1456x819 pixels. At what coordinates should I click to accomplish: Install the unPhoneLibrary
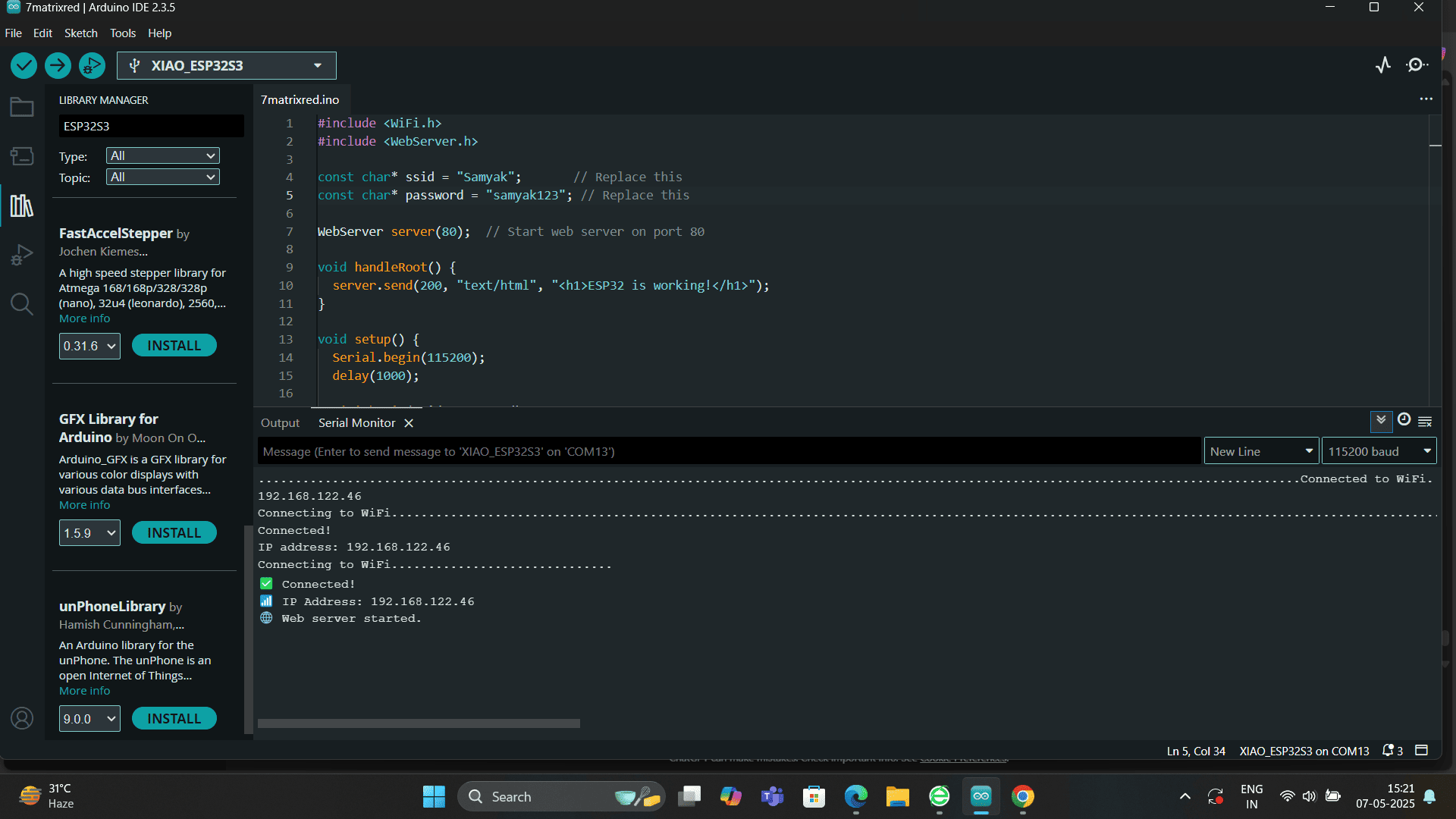click(x=174, y=719)
